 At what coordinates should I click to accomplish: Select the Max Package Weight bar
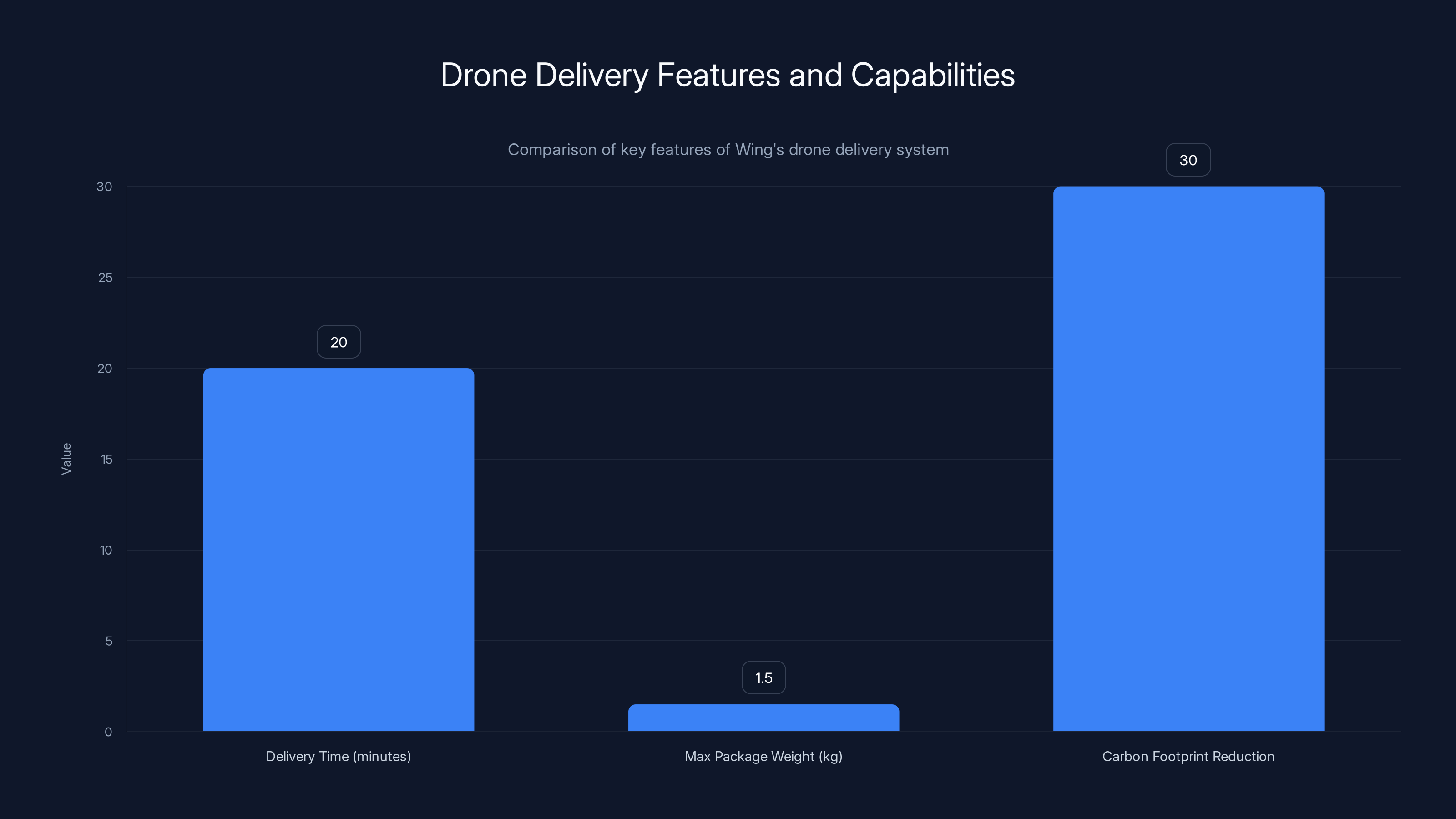[763, 718]
